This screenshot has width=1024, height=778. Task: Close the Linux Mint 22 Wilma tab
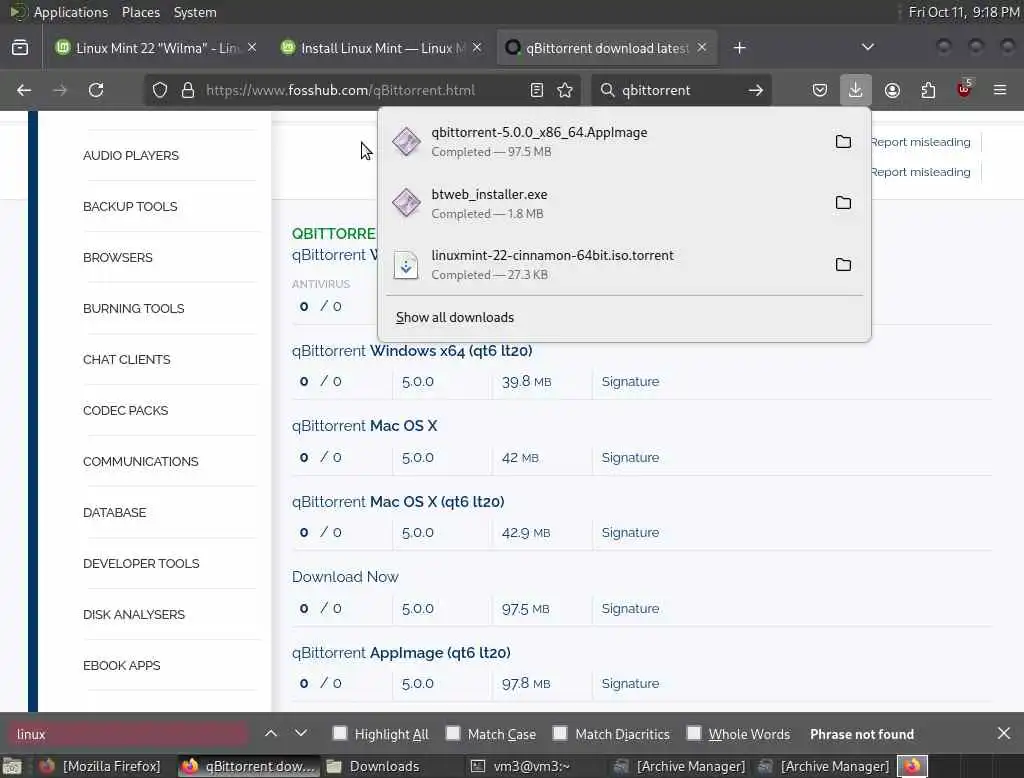[252, 48]
